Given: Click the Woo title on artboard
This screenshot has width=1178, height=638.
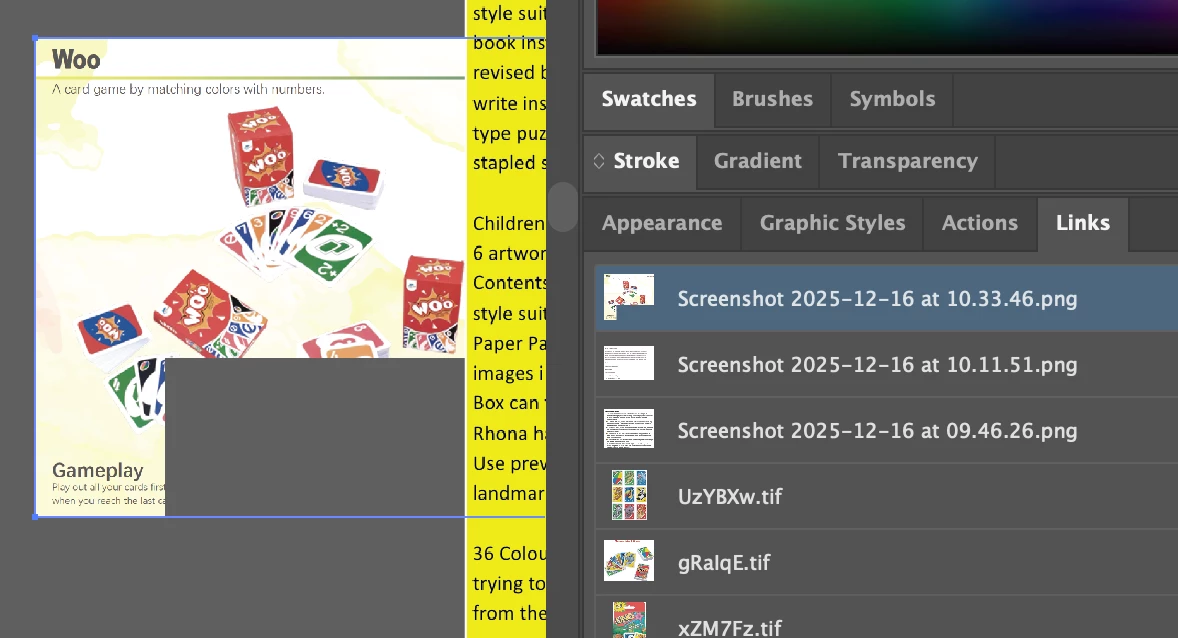Looking at the screenshot, I should 76,59.
